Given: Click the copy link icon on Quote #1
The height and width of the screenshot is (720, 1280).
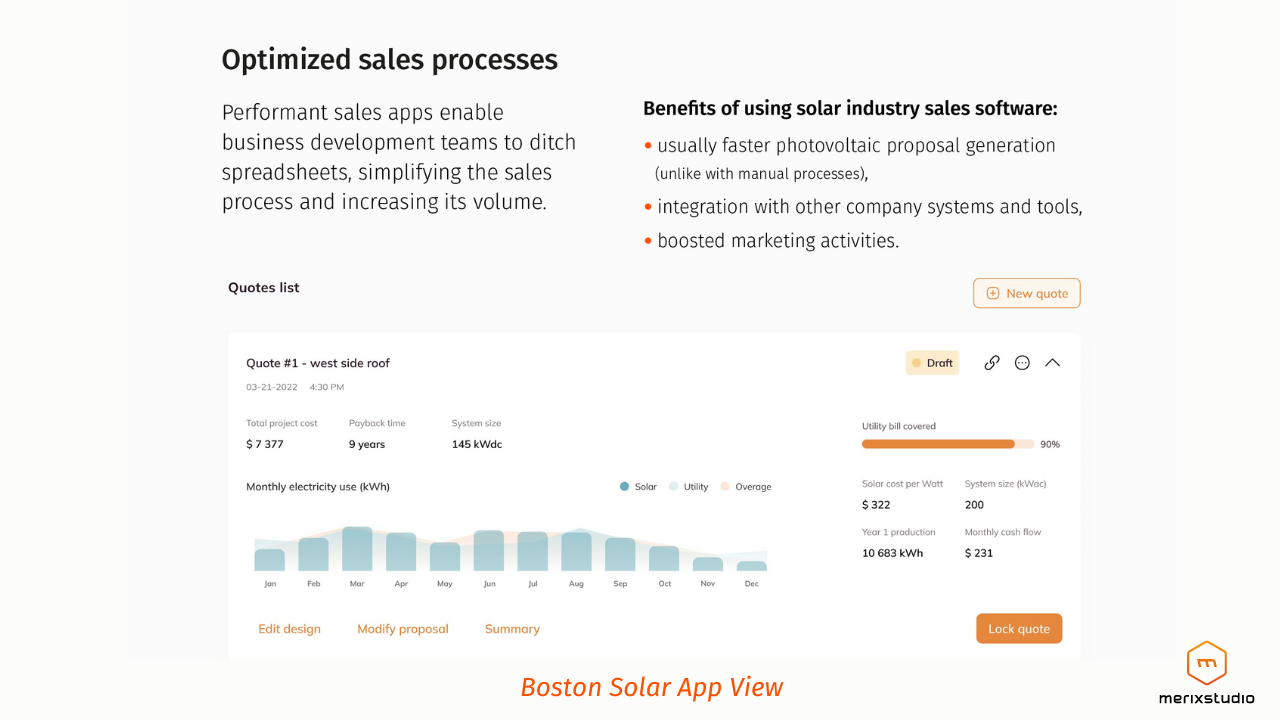Looking at the screenshot, I should (x=992, y=362).
